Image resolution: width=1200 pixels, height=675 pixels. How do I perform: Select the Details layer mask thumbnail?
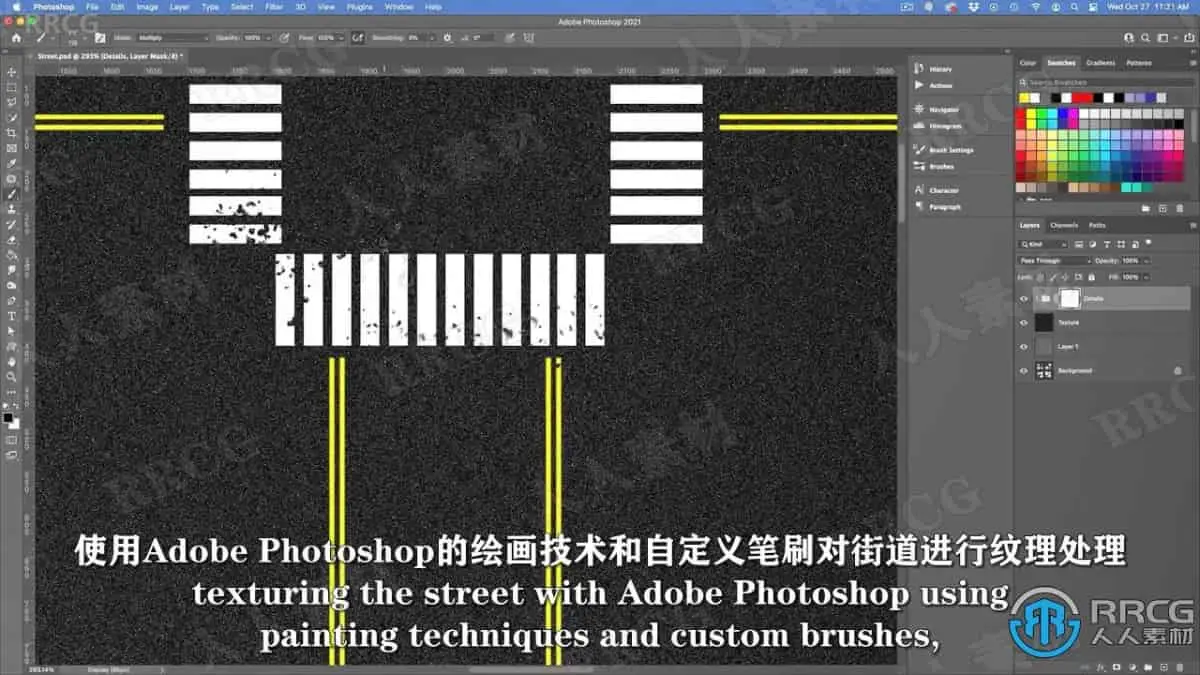pyautogui.click(x=1070, y=298)
